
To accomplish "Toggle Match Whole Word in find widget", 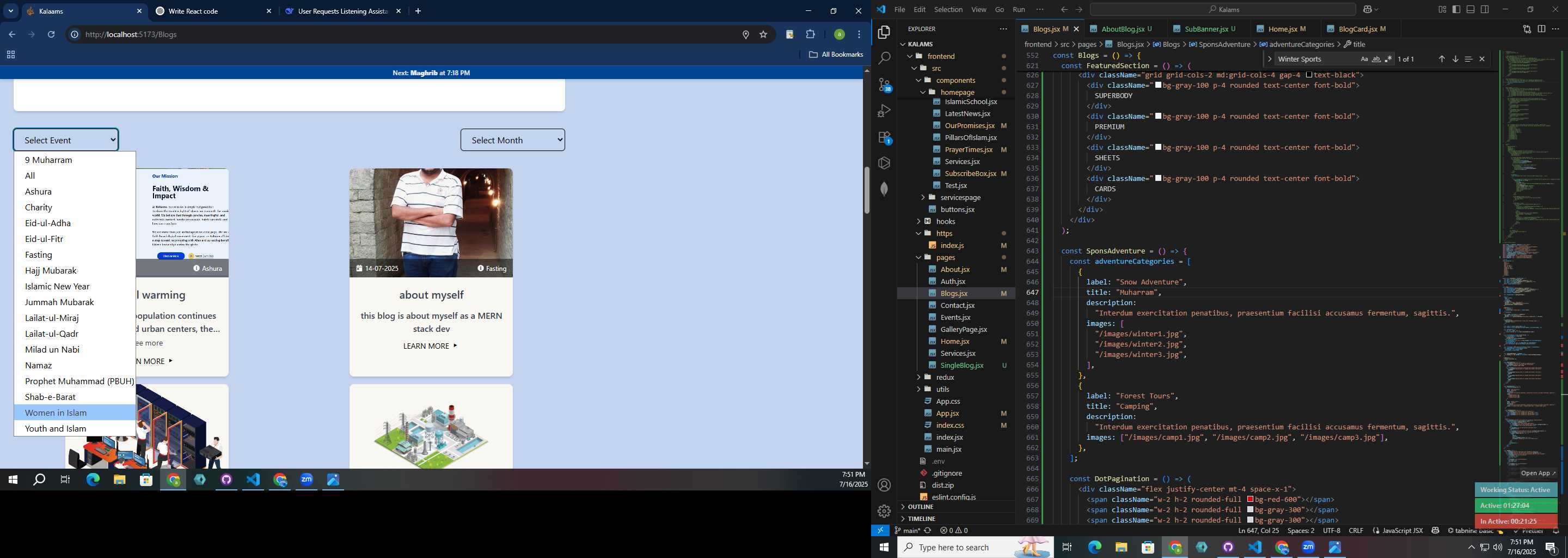I will (x=1376, y=59).
